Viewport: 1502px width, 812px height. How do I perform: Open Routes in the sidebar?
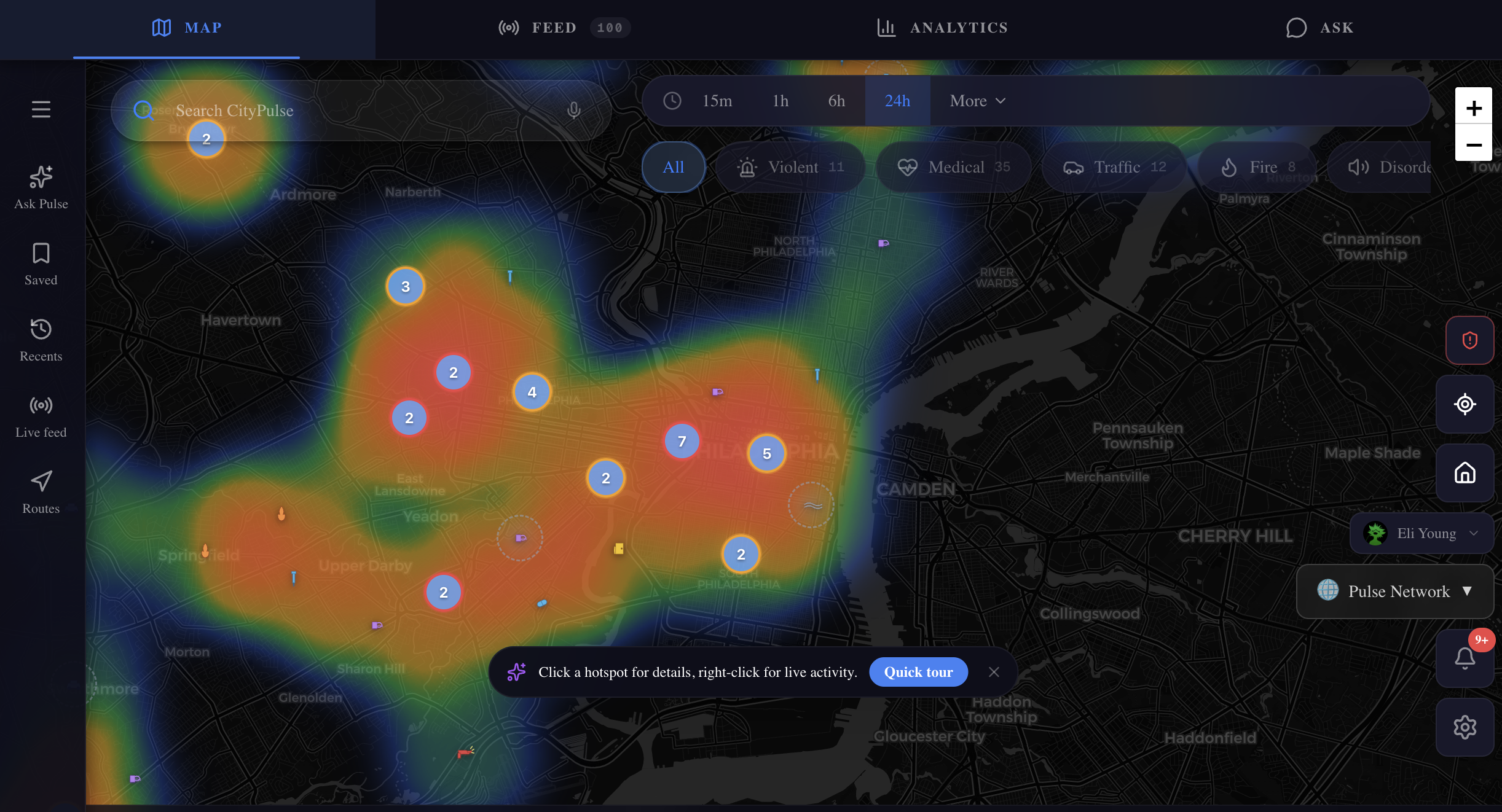tap(41, 493)
